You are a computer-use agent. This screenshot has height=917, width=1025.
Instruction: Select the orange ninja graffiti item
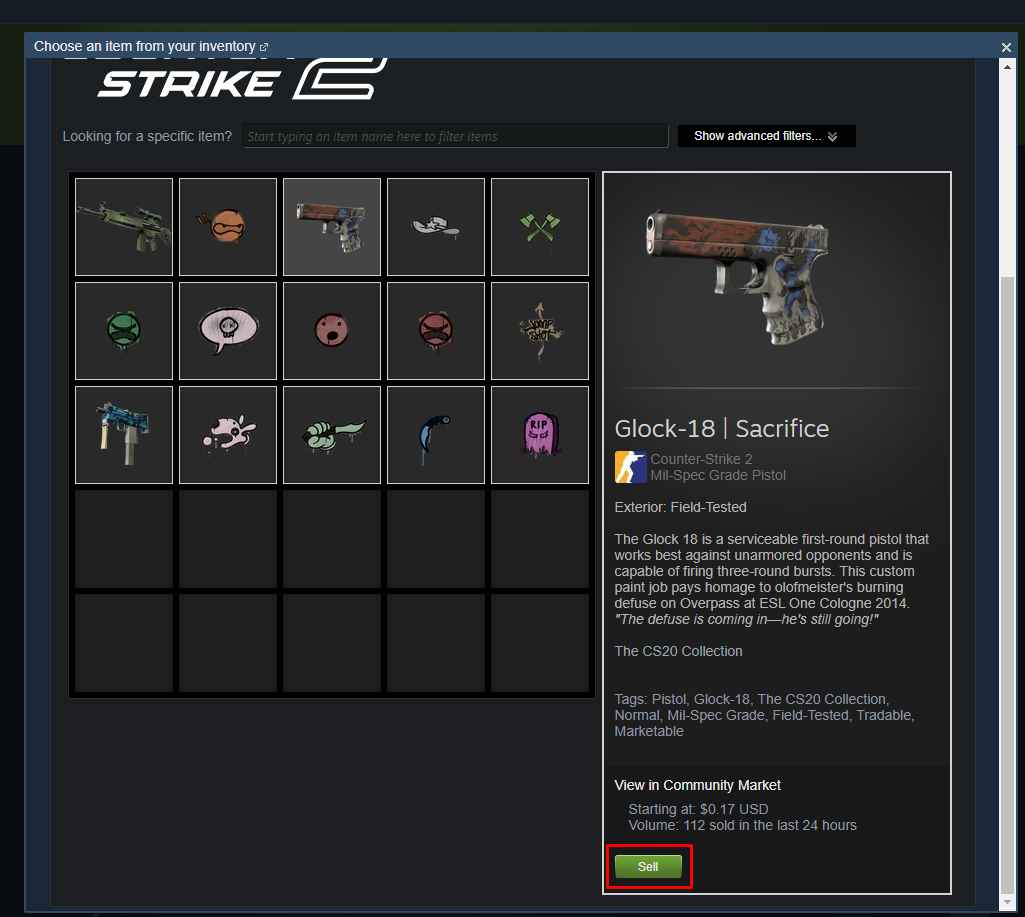coord(227,227)
